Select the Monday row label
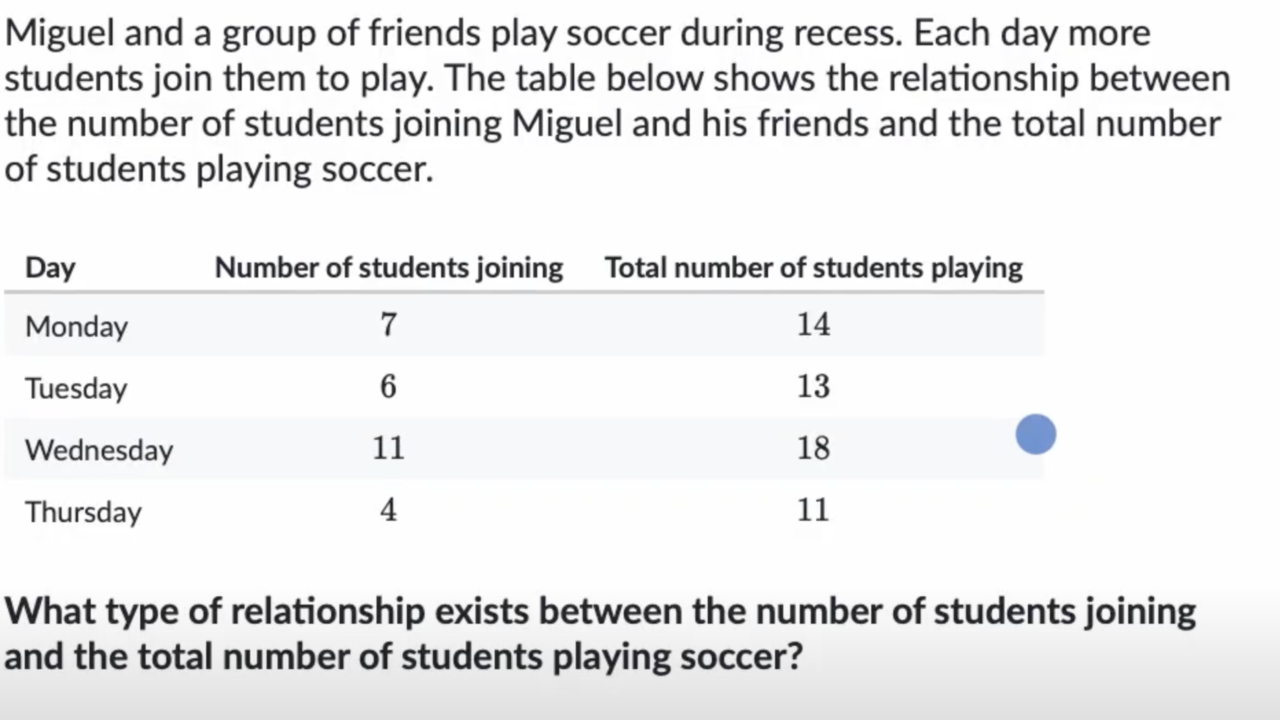Image resolution: width=1280 pixels, height=720 pixels. click(x=76, y=327)
